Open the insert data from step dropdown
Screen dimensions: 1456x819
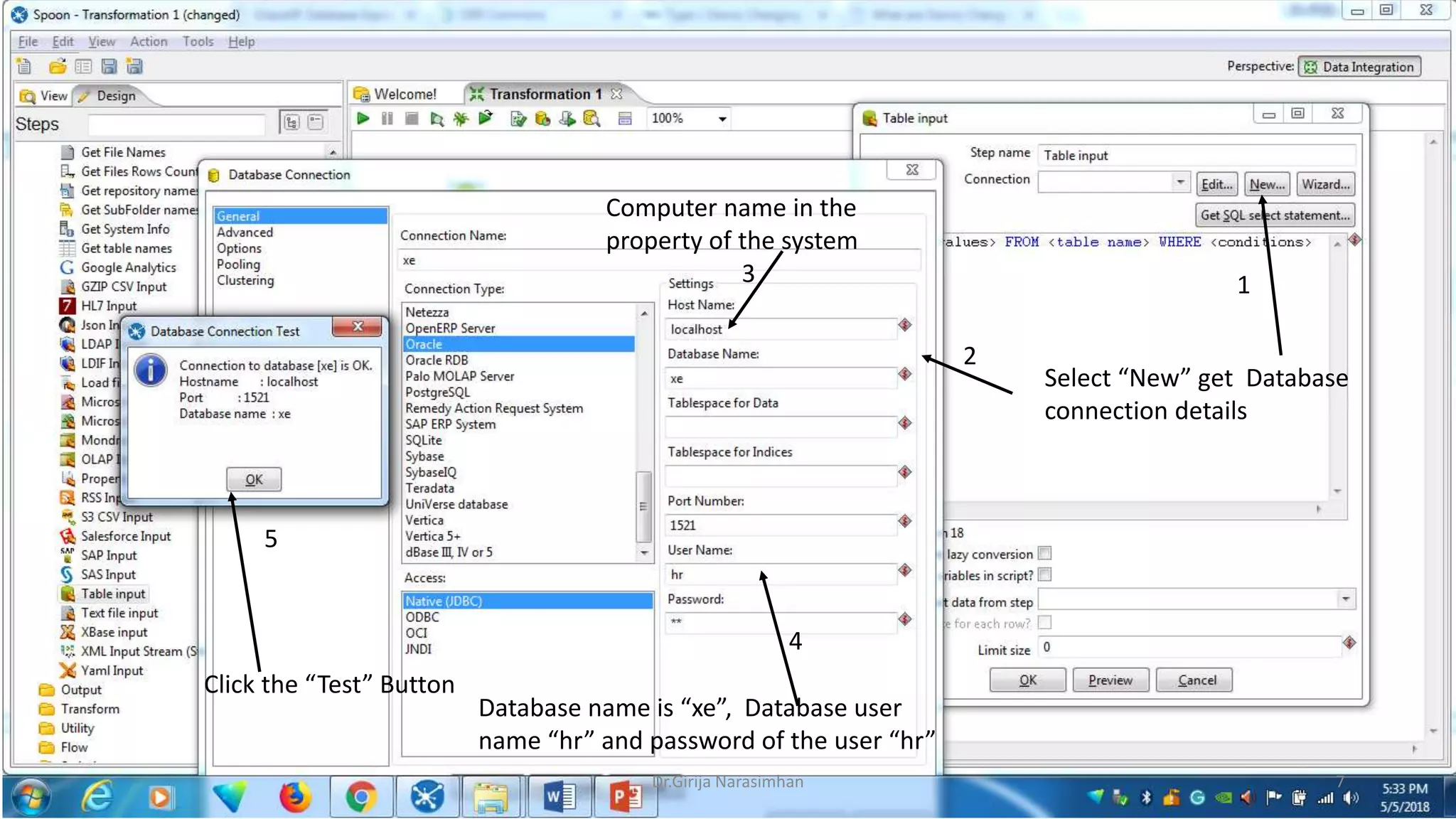[1345, 599]
